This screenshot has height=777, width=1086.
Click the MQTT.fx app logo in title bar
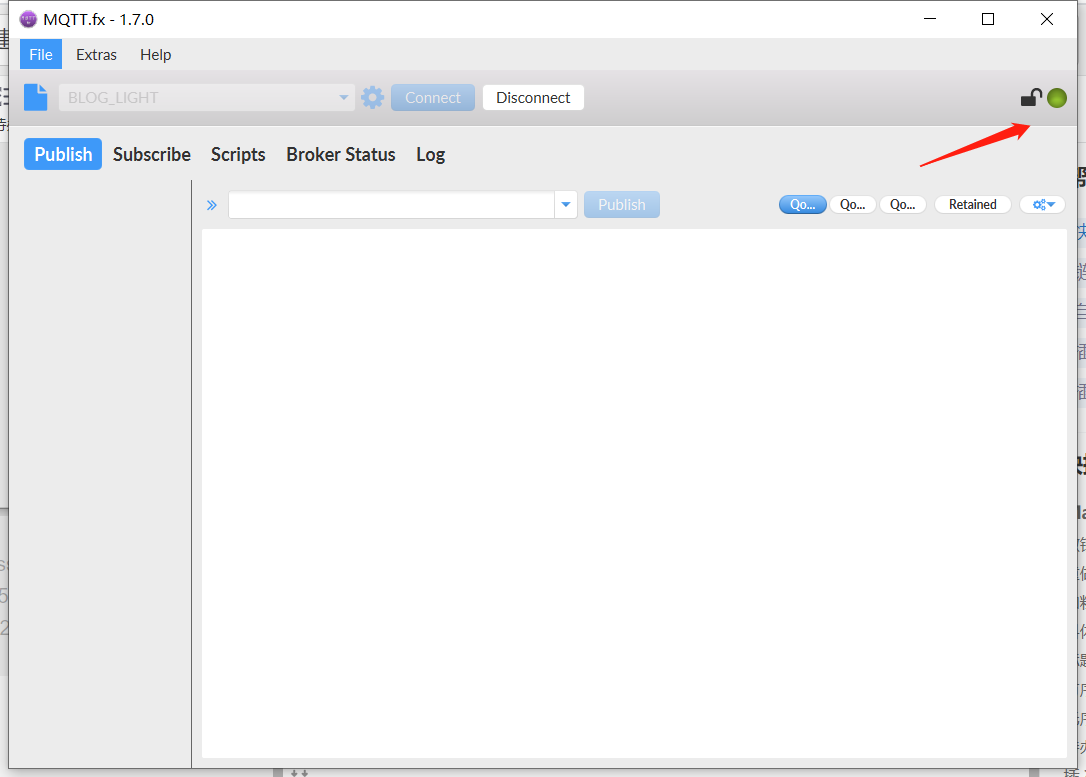click(28, 19)
